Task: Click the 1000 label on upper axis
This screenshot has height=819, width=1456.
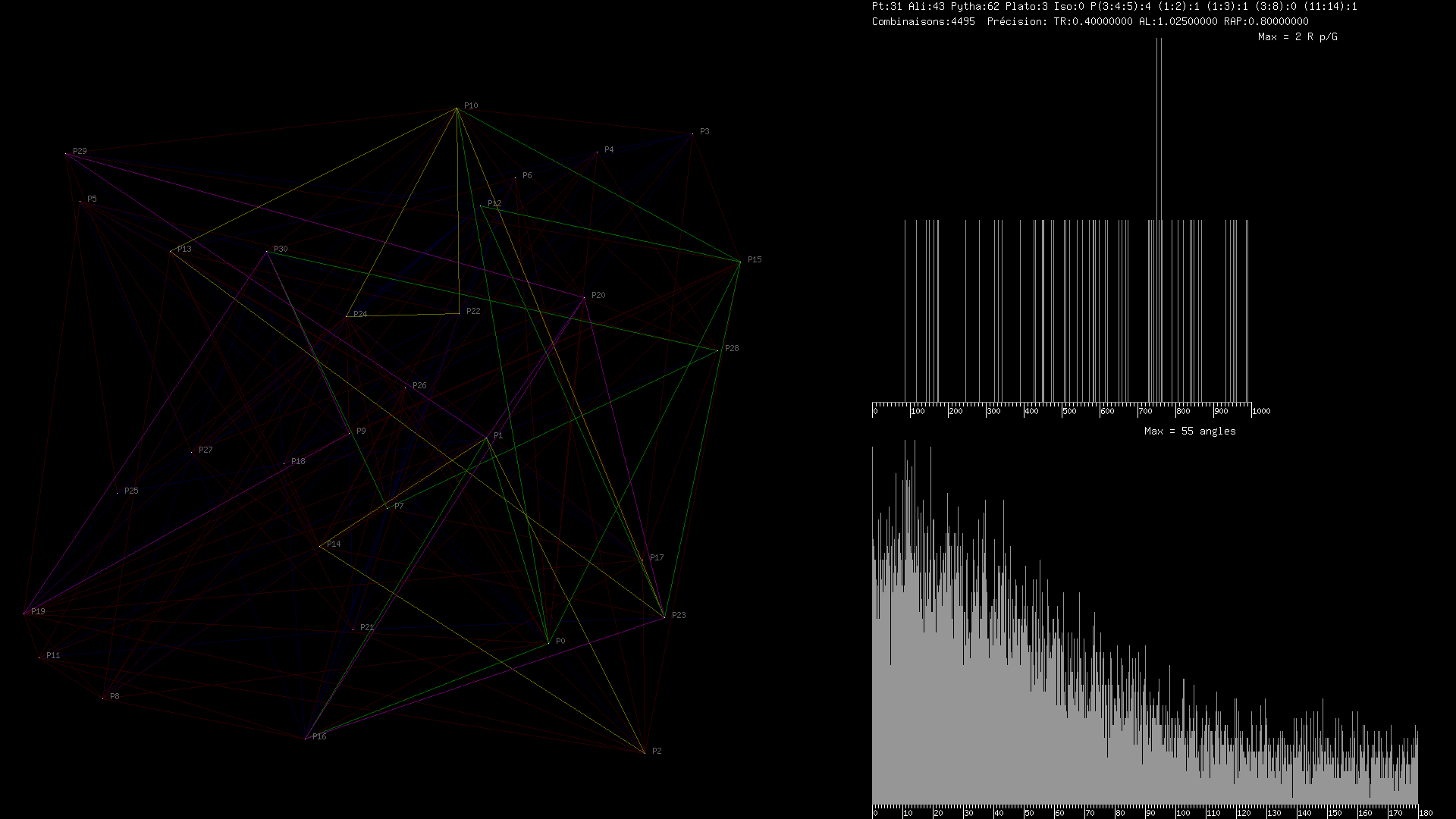Action: tap(1260, 411)
